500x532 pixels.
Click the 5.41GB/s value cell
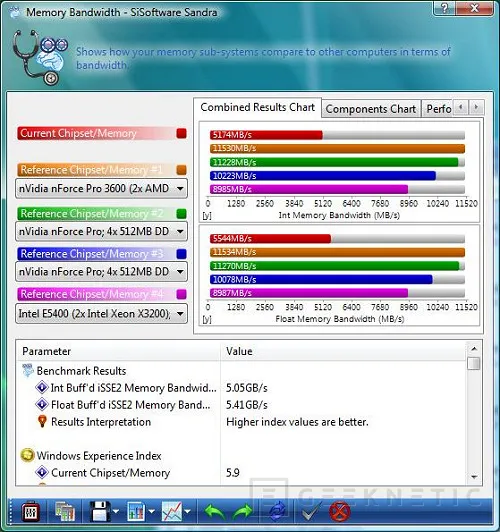click(247, 404)
